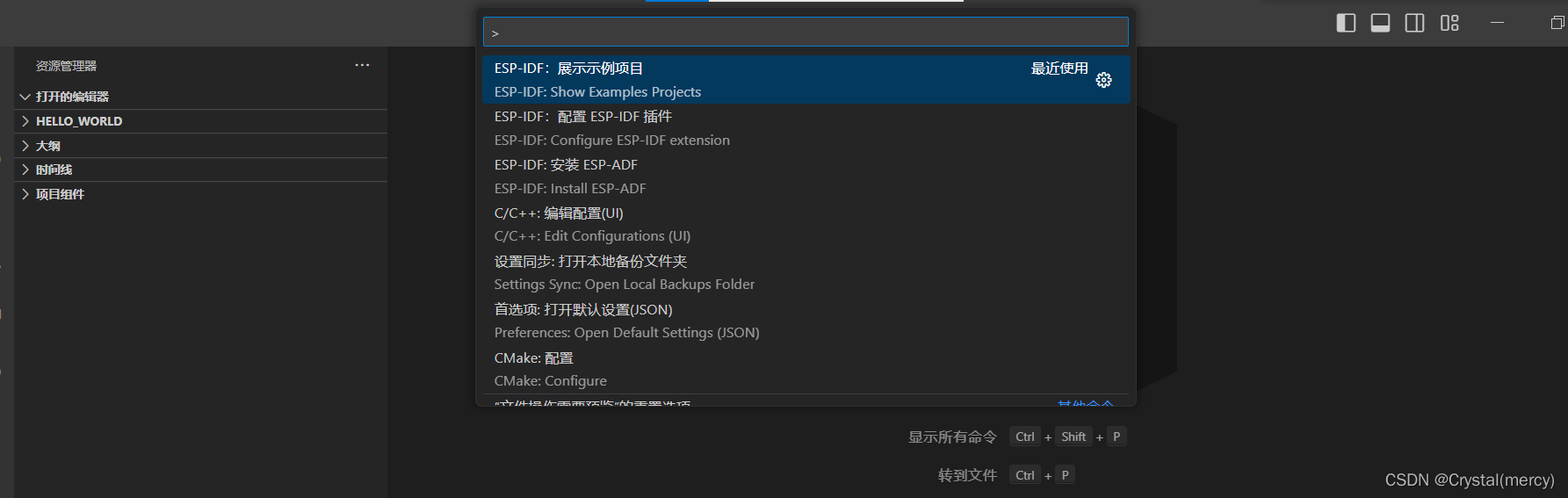Expand the 时间线 section
Screen dimensions: 1568x498
point(200,170)
